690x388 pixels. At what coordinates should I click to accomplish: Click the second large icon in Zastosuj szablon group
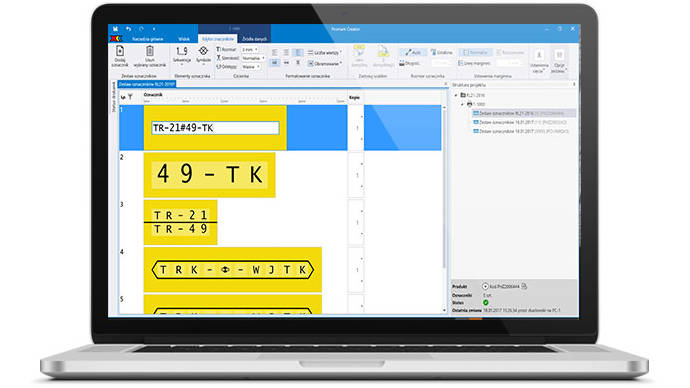tap(383, 52)
